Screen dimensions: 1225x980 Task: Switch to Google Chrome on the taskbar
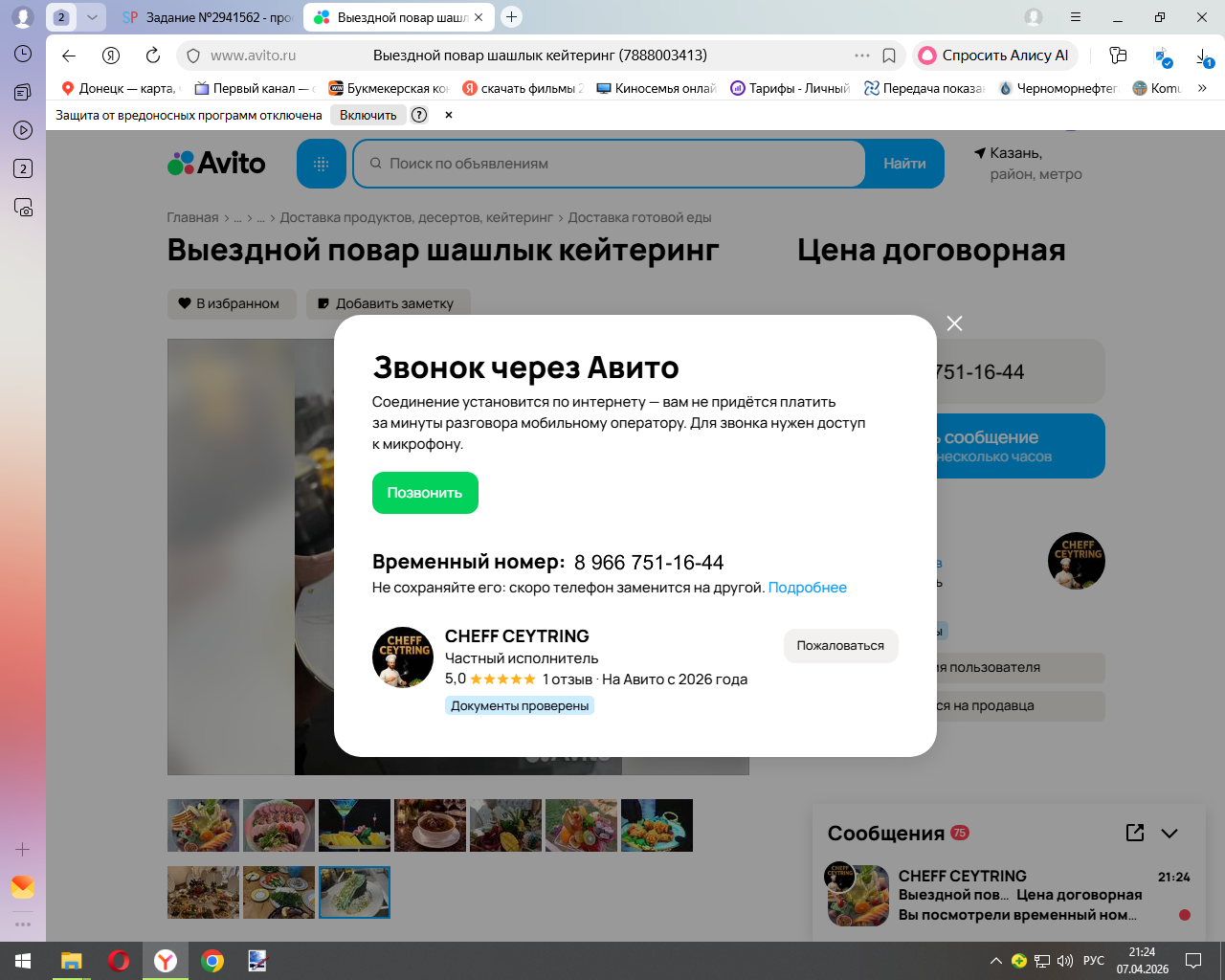coord(212,961)
